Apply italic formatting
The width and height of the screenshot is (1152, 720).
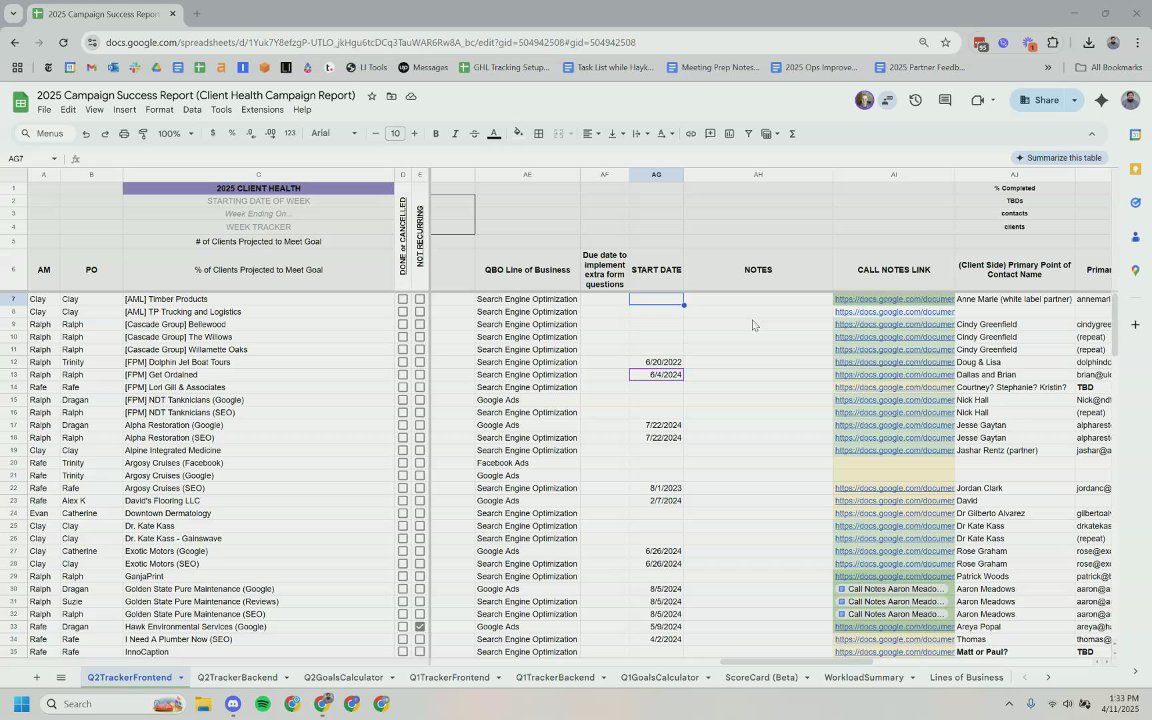tap(455, 134)
